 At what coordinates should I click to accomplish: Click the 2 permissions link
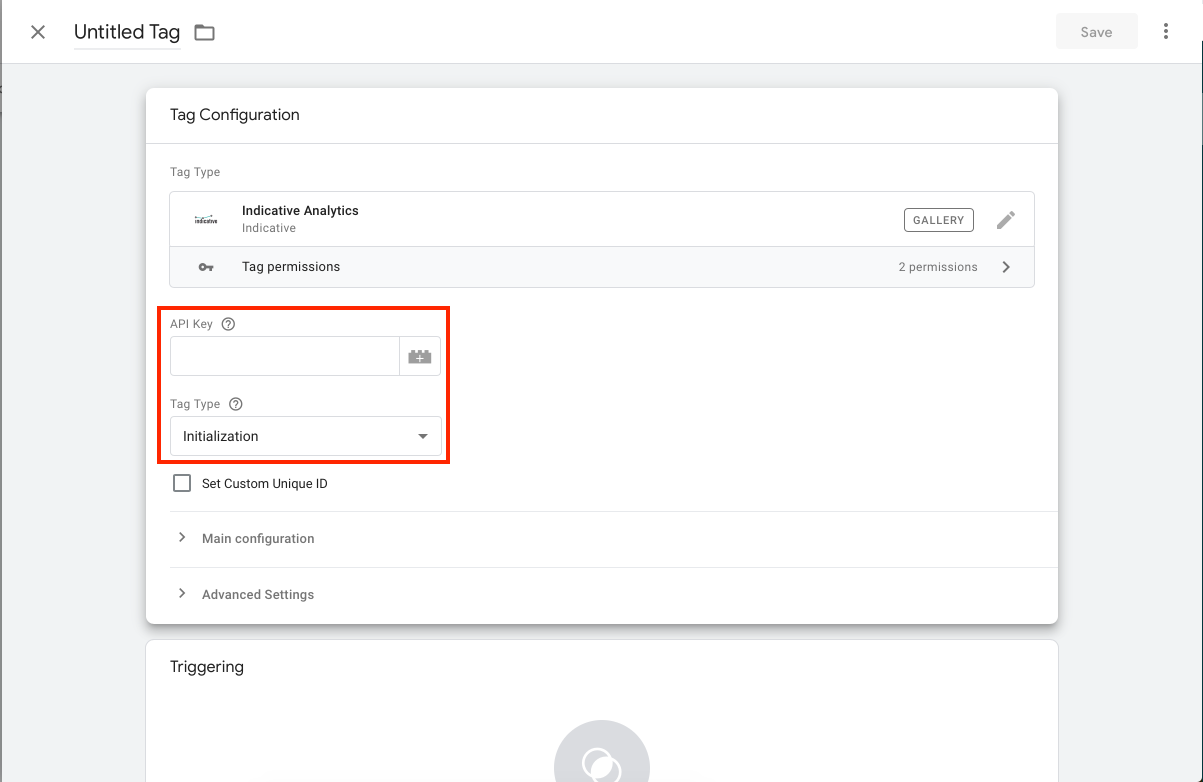click(938, 267)
